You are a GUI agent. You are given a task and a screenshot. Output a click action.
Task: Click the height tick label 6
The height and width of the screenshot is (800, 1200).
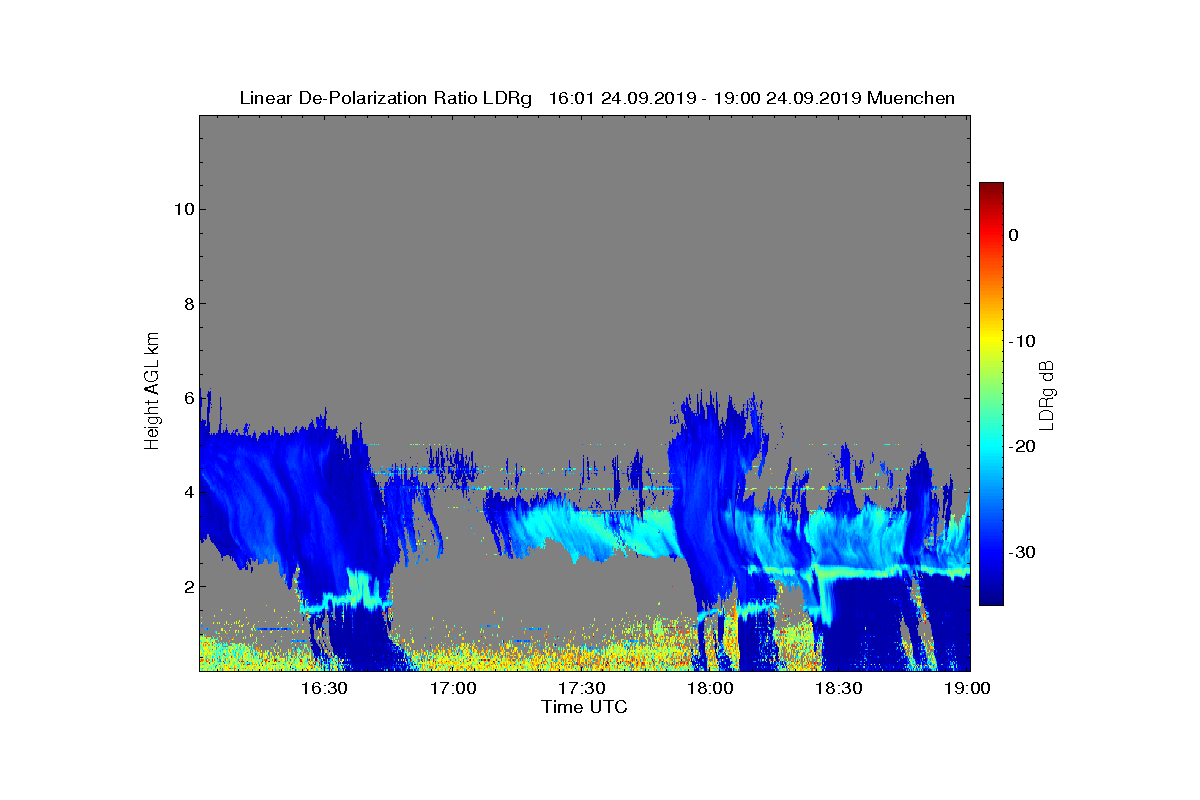(187, 398)
